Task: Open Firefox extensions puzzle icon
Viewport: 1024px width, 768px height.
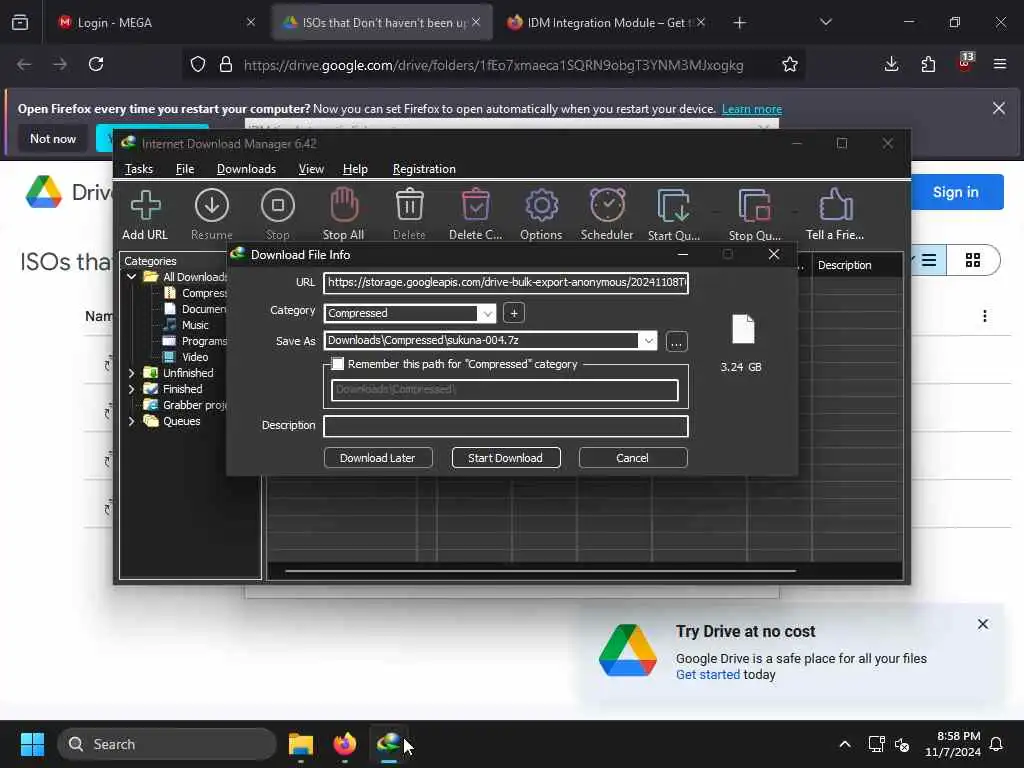Action: click(928, 64)
